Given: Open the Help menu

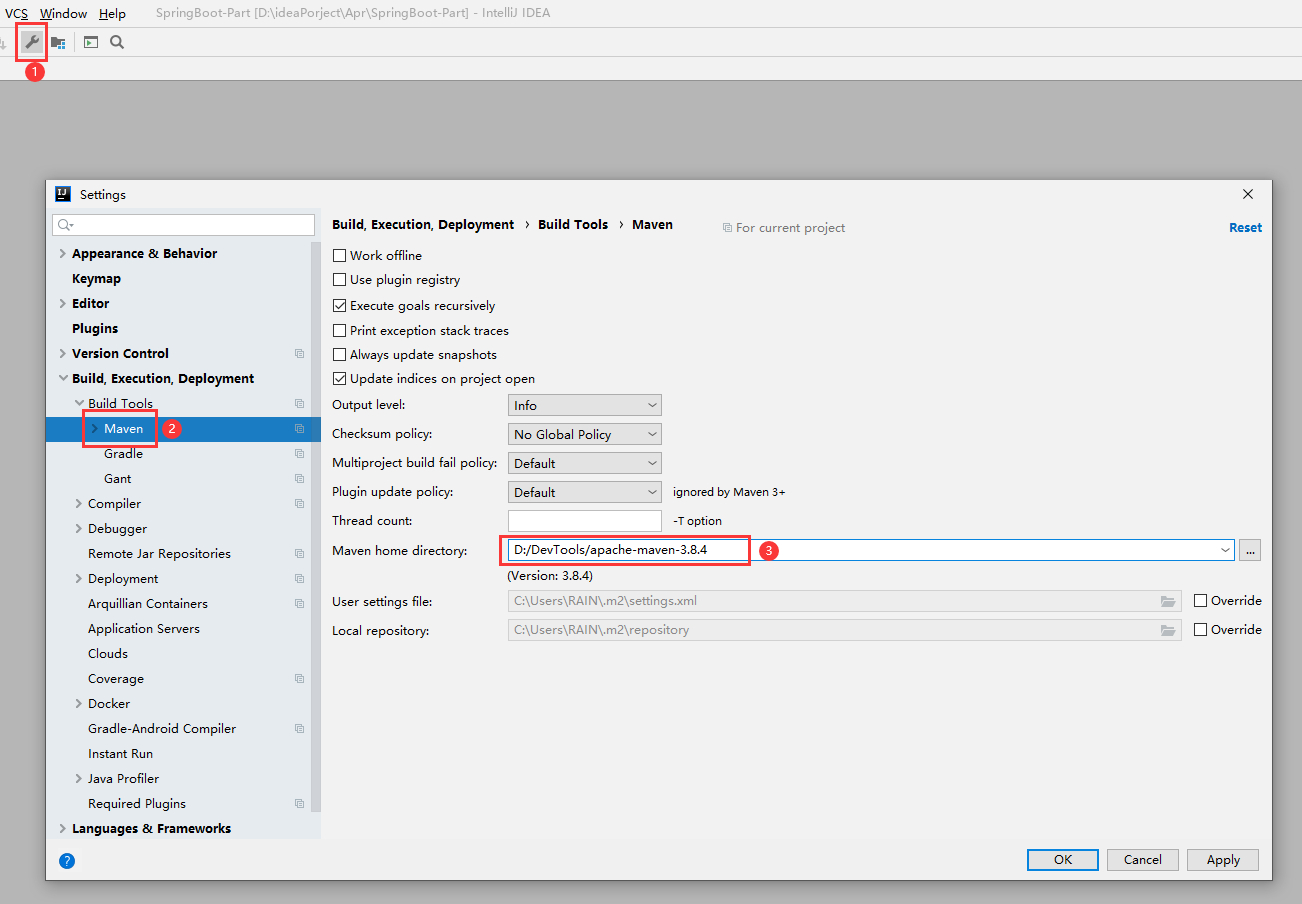Looking at the screenshot, I should tap(113, 13).
